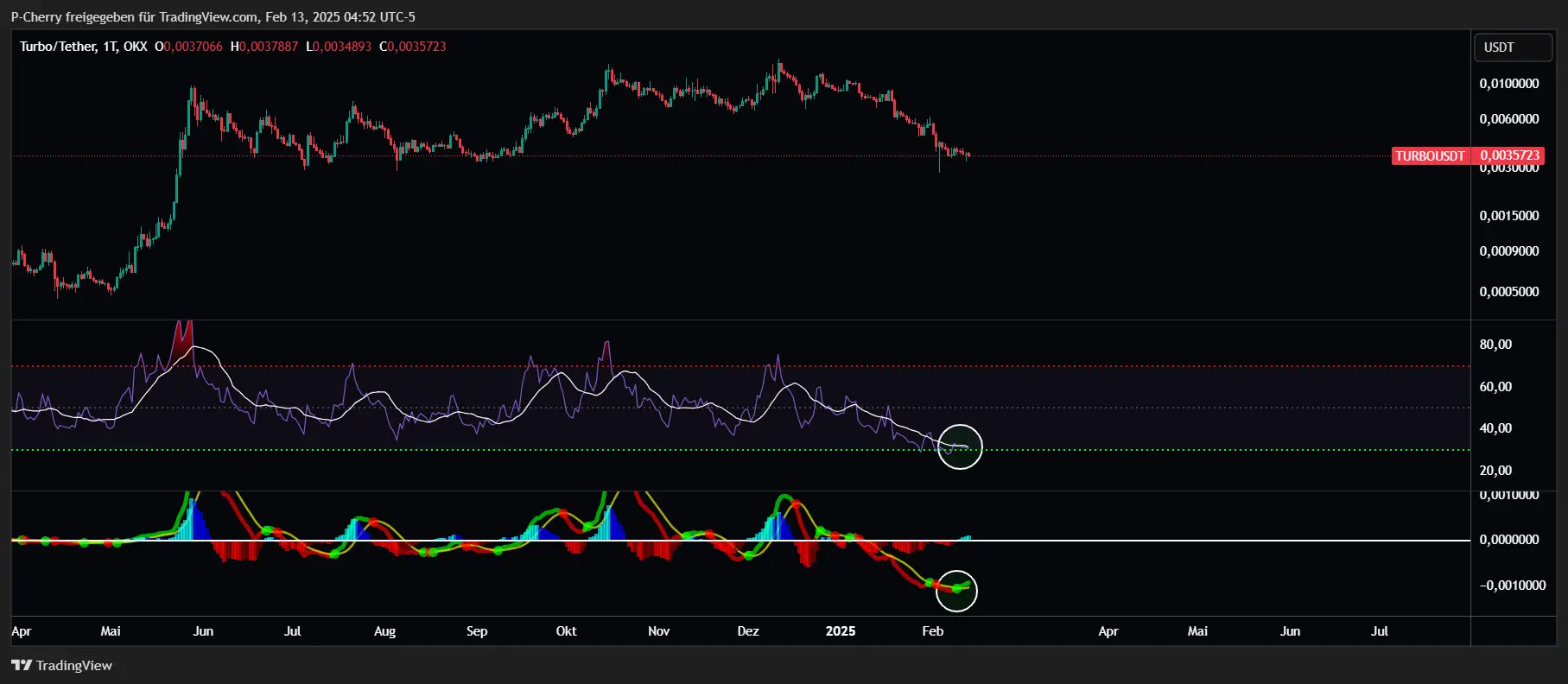The image size is (1568, 684).
Task: Click price axis label 0,0060000
Action: pyautogui.click(x=1509, y=119)
